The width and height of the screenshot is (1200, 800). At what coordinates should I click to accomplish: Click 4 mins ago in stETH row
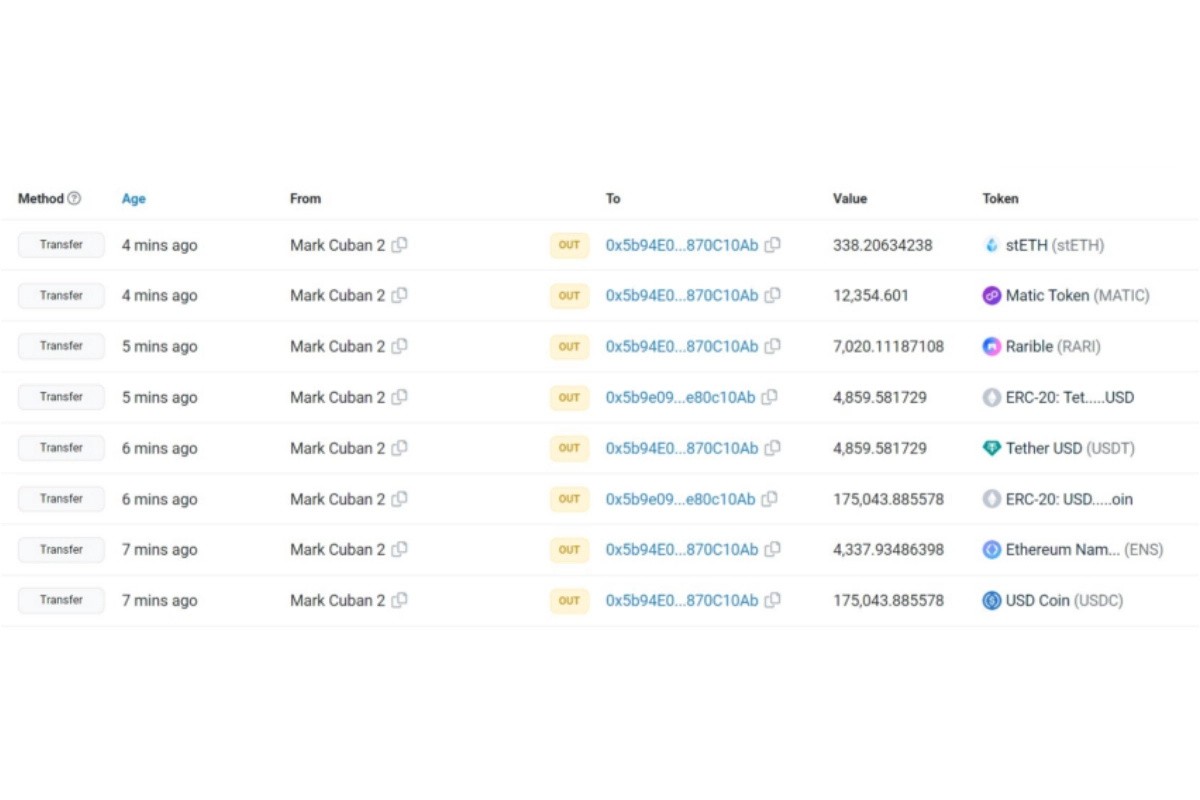[x=160, y=245]
